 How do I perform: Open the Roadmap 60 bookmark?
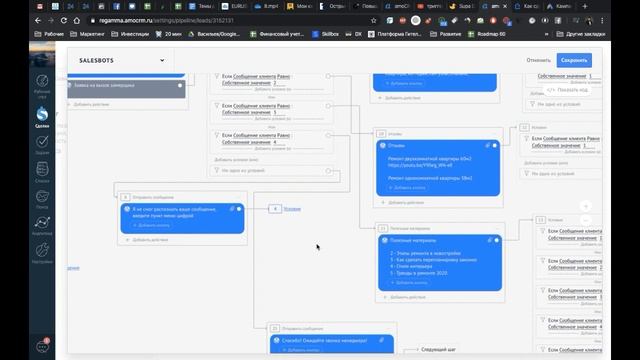[487, 34]
